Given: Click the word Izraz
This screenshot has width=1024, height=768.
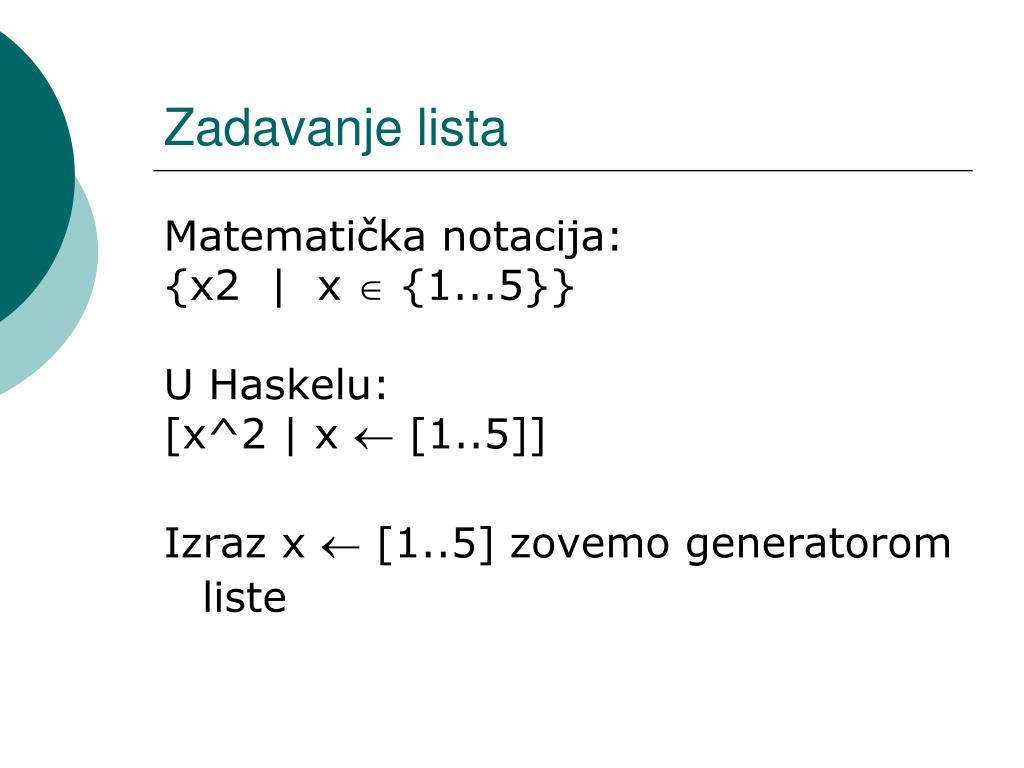Looking at the screenshot, I should [x=215, y=544].
